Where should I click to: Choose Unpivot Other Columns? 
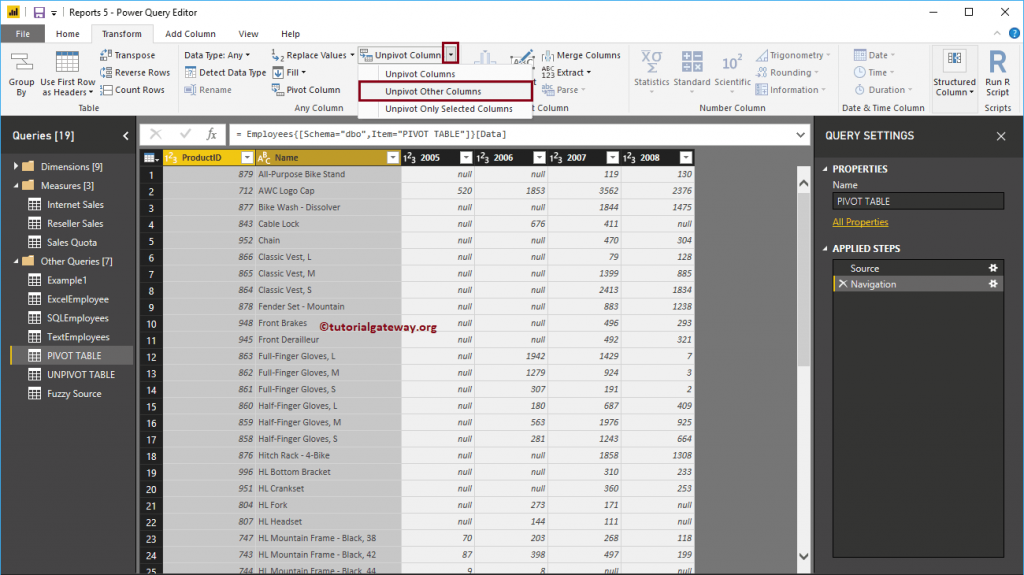click(x=445, y=91)
